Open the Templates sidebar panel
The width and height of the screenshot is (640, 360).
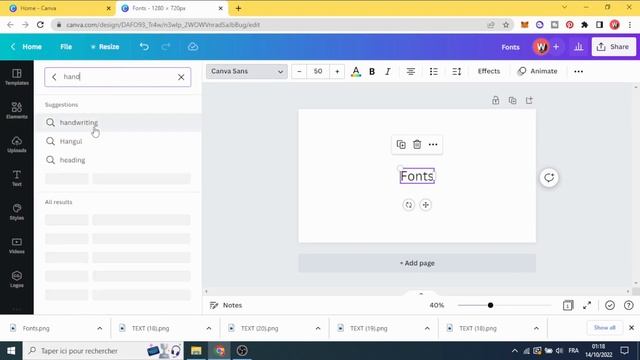[x=17, y=77]
